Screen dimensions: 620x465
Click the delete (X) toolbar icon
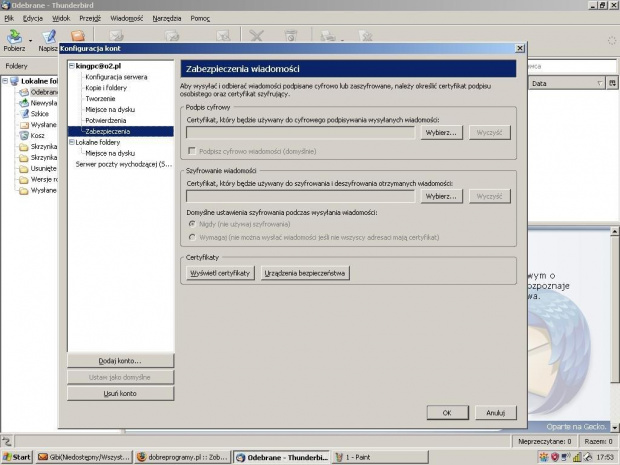tap(256, 36)
